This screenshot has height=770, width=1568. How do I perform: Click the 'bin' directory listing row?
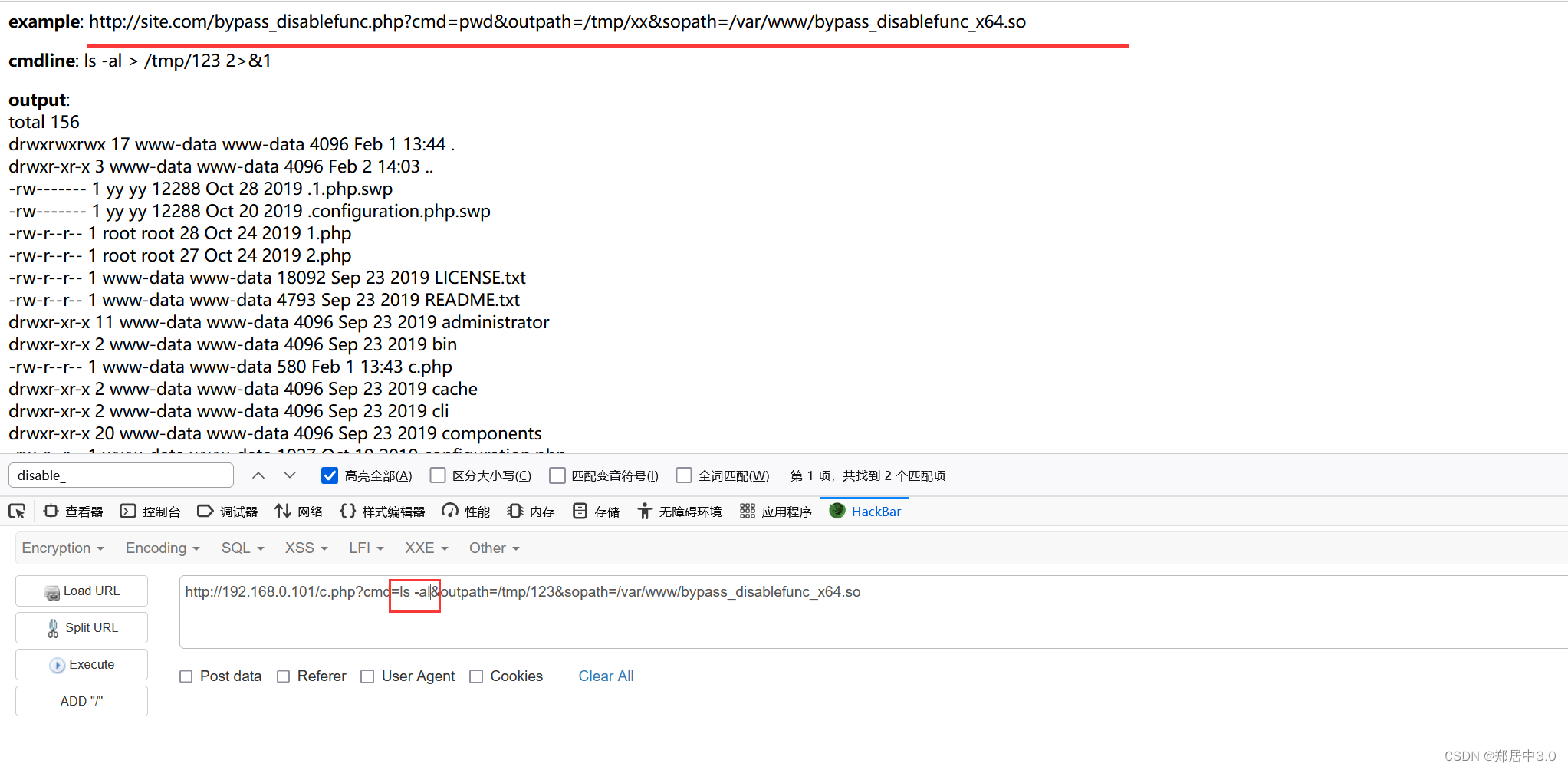[x=233, y=344]
